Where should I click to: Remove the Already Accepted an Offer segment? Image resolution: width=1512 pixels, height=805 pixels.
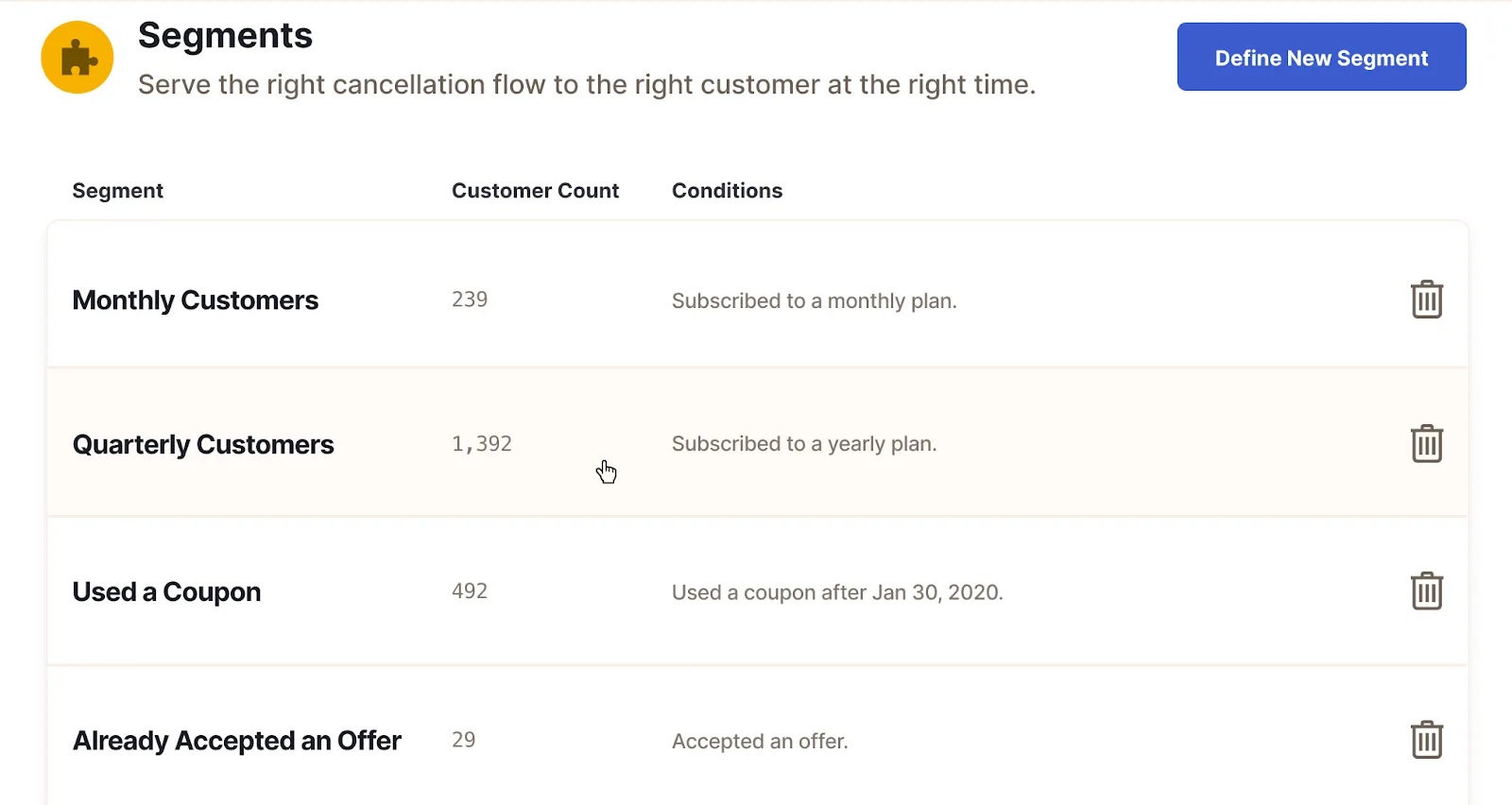(1427, 739)
